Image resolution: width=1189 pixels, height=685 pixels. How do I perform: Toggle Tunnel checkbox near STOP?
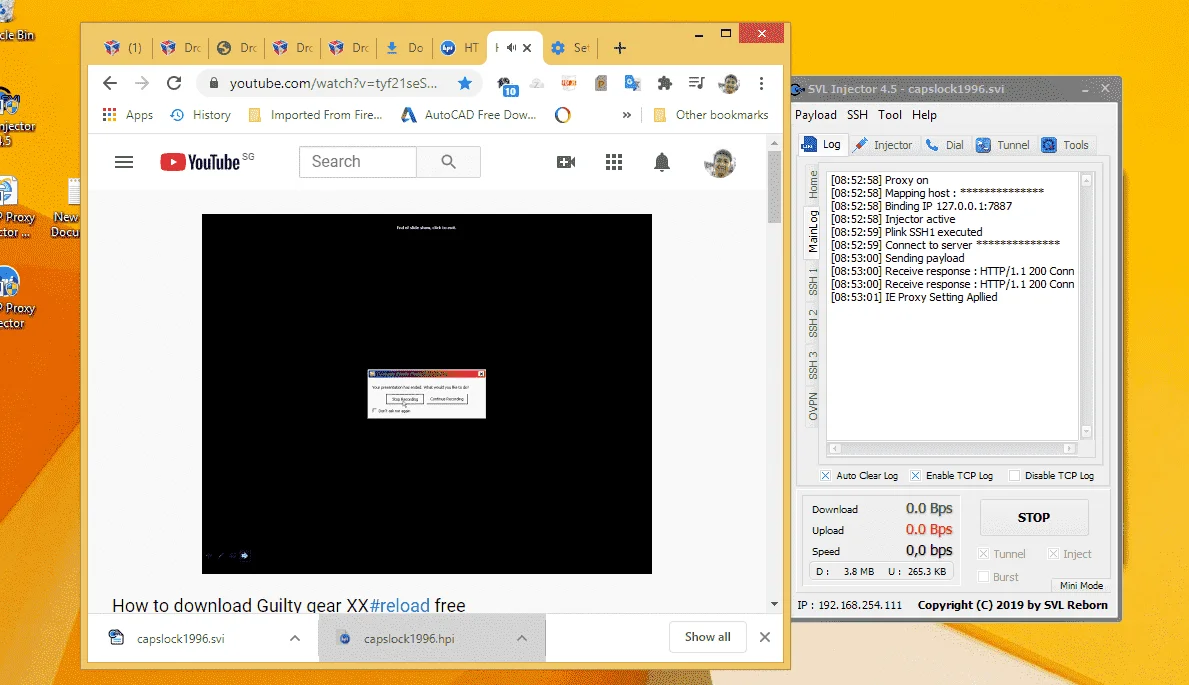tap(984, 554)
